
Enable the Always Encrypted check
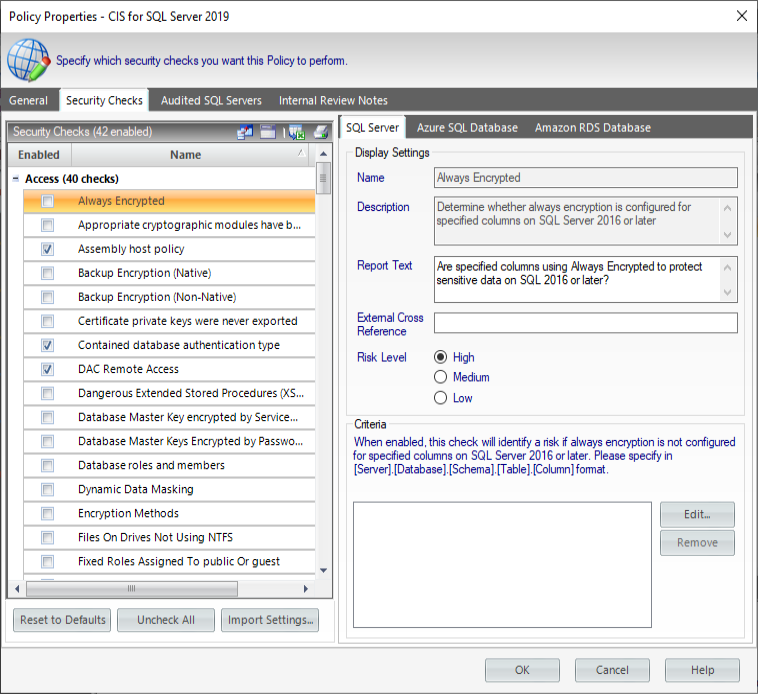click(48, 201)
